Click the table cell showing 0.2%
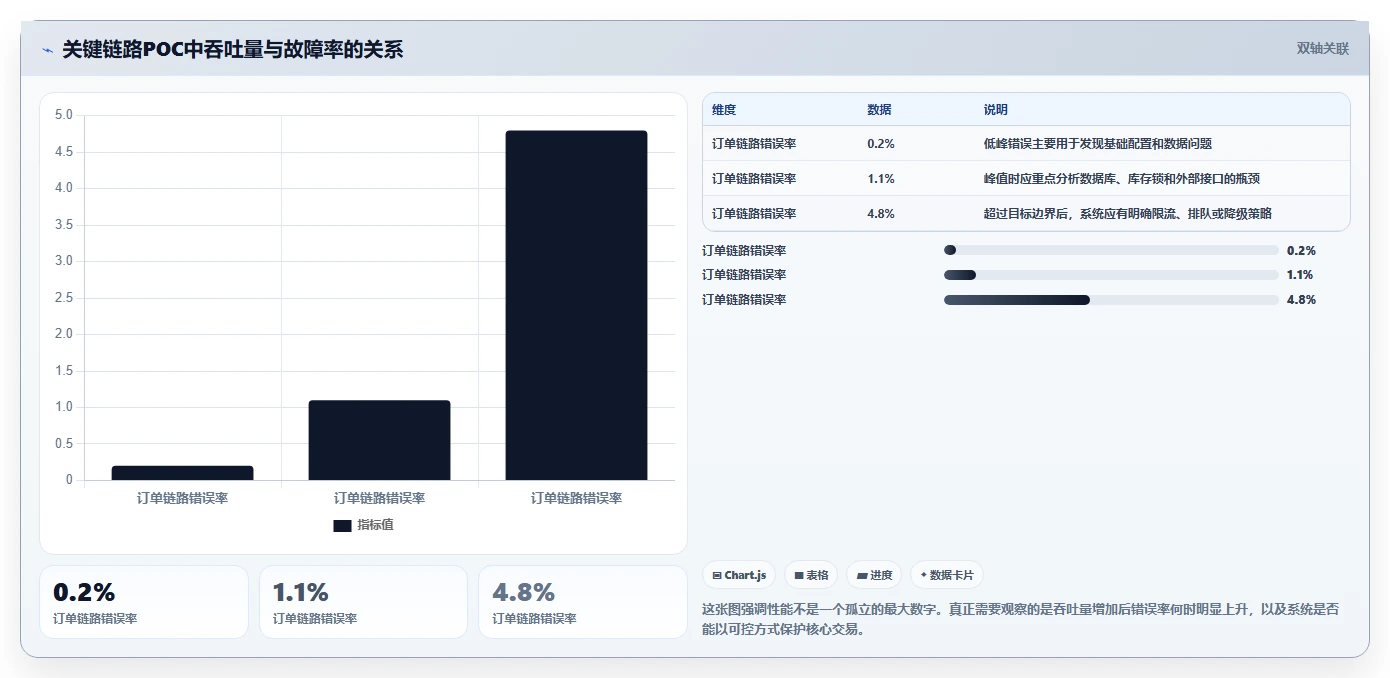Screen dimensions: 1390x678 (x=881, y=144)
